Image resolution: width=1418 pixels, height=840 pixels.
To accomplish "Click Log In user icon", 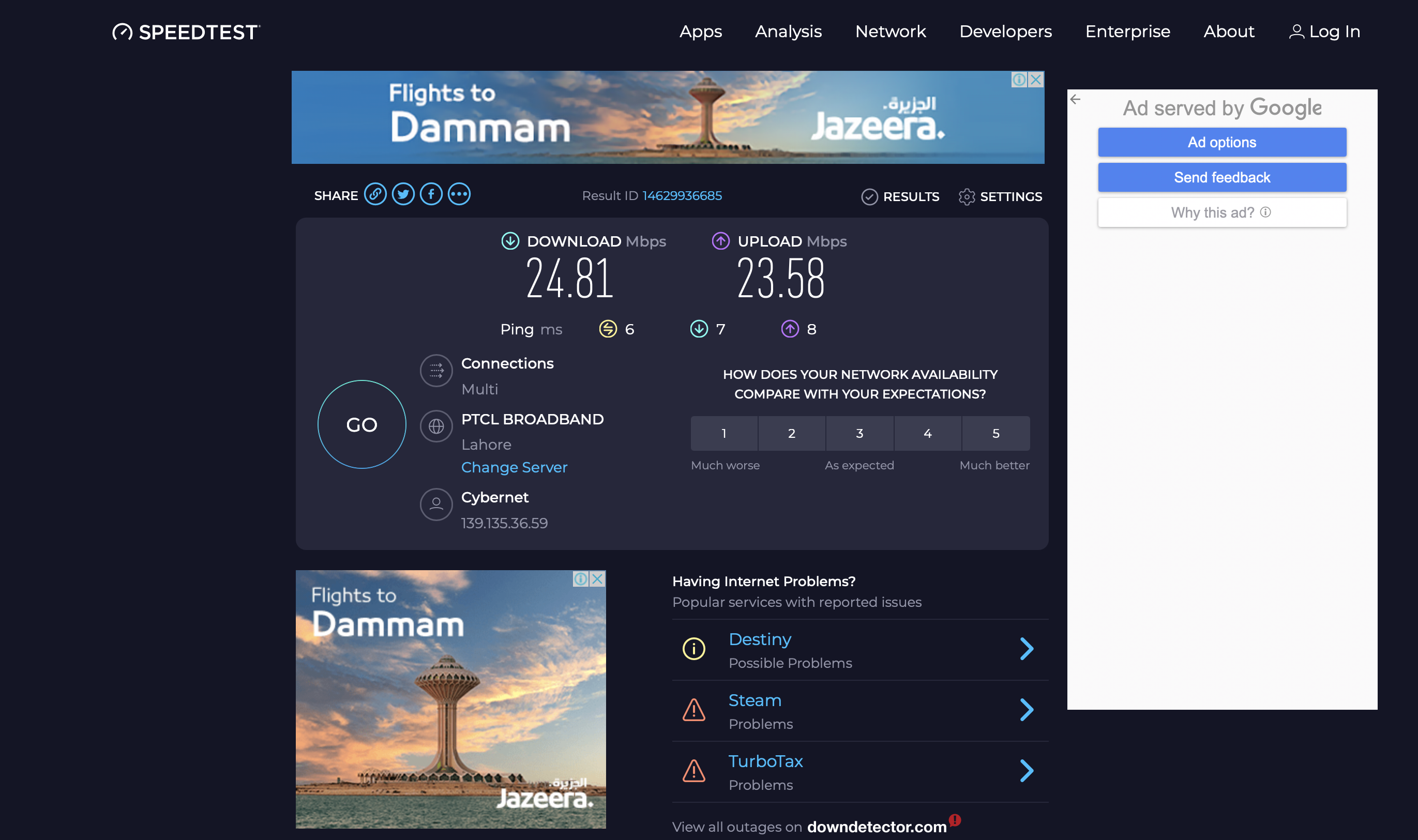I will coord(1296,32).
